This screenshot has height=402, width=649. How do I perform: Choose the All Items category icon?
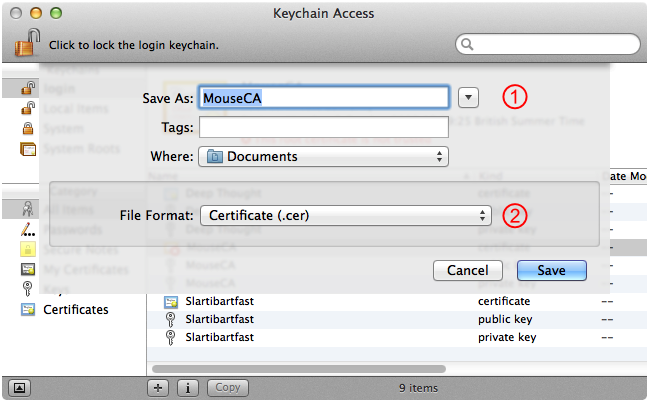(28, 209)
